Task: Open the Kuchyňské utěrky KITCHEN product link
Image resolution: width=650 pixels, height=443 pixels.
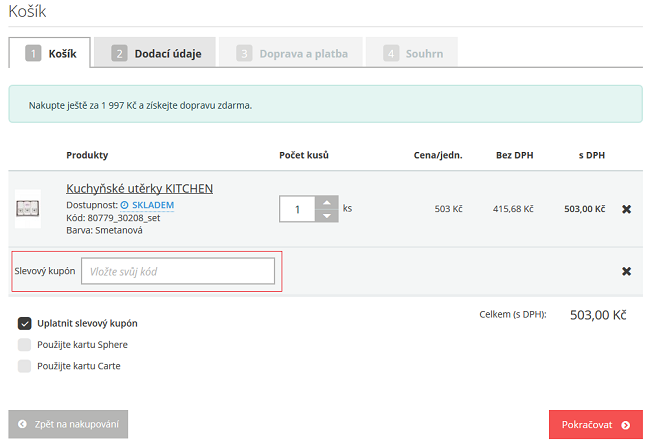Action: coord(139,188)
